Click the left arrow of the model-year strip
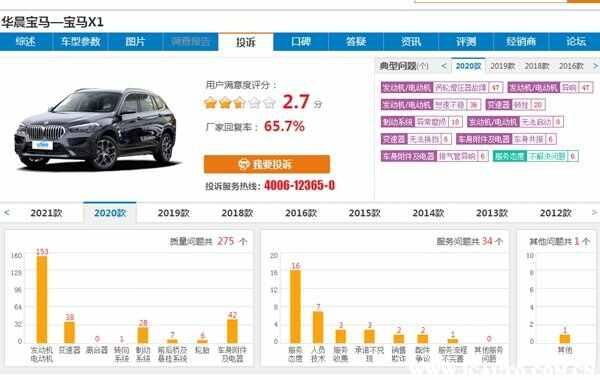The height and width of the screenshot is (380, 600). point(7,212)
